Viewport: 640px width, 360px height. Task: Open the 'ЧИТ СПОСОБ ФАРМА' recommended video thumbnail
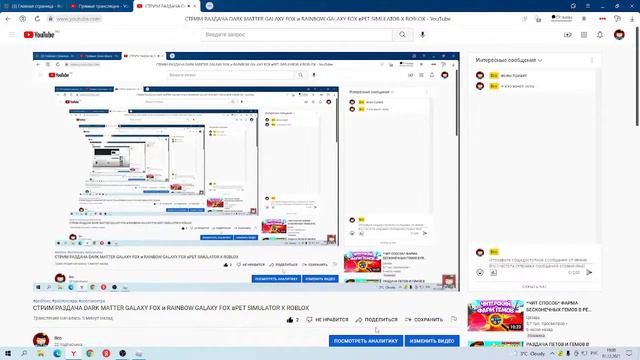496,316
